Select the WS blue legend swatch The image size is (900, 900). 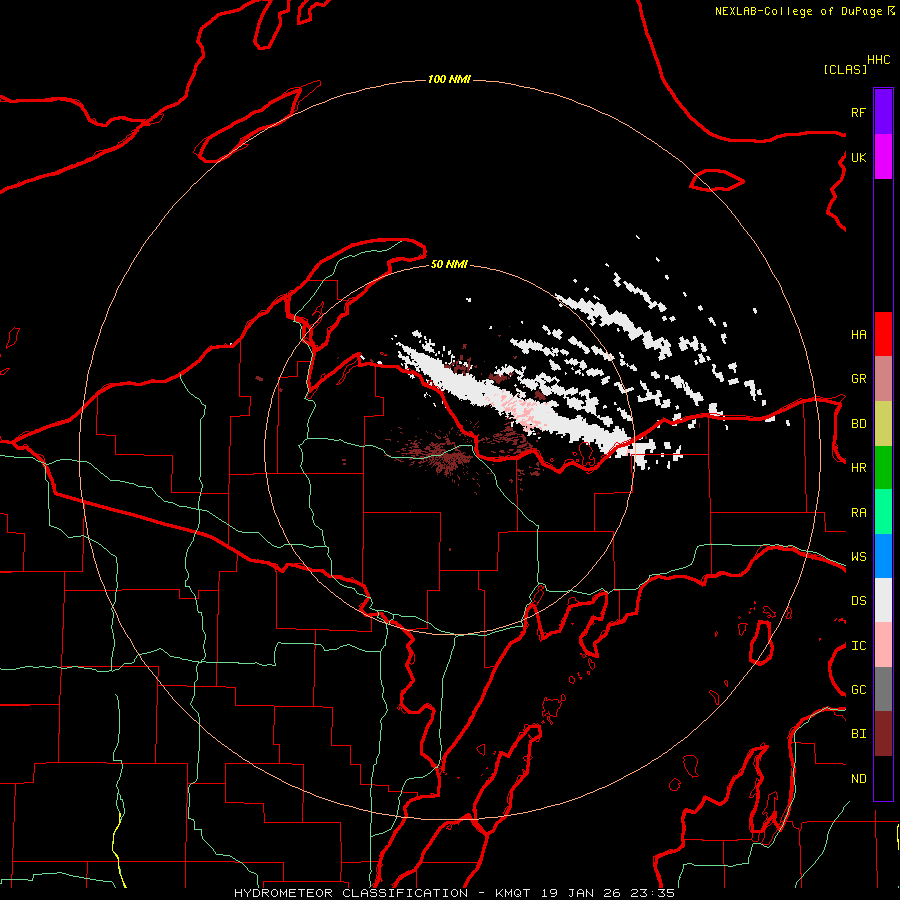point(883,556)
